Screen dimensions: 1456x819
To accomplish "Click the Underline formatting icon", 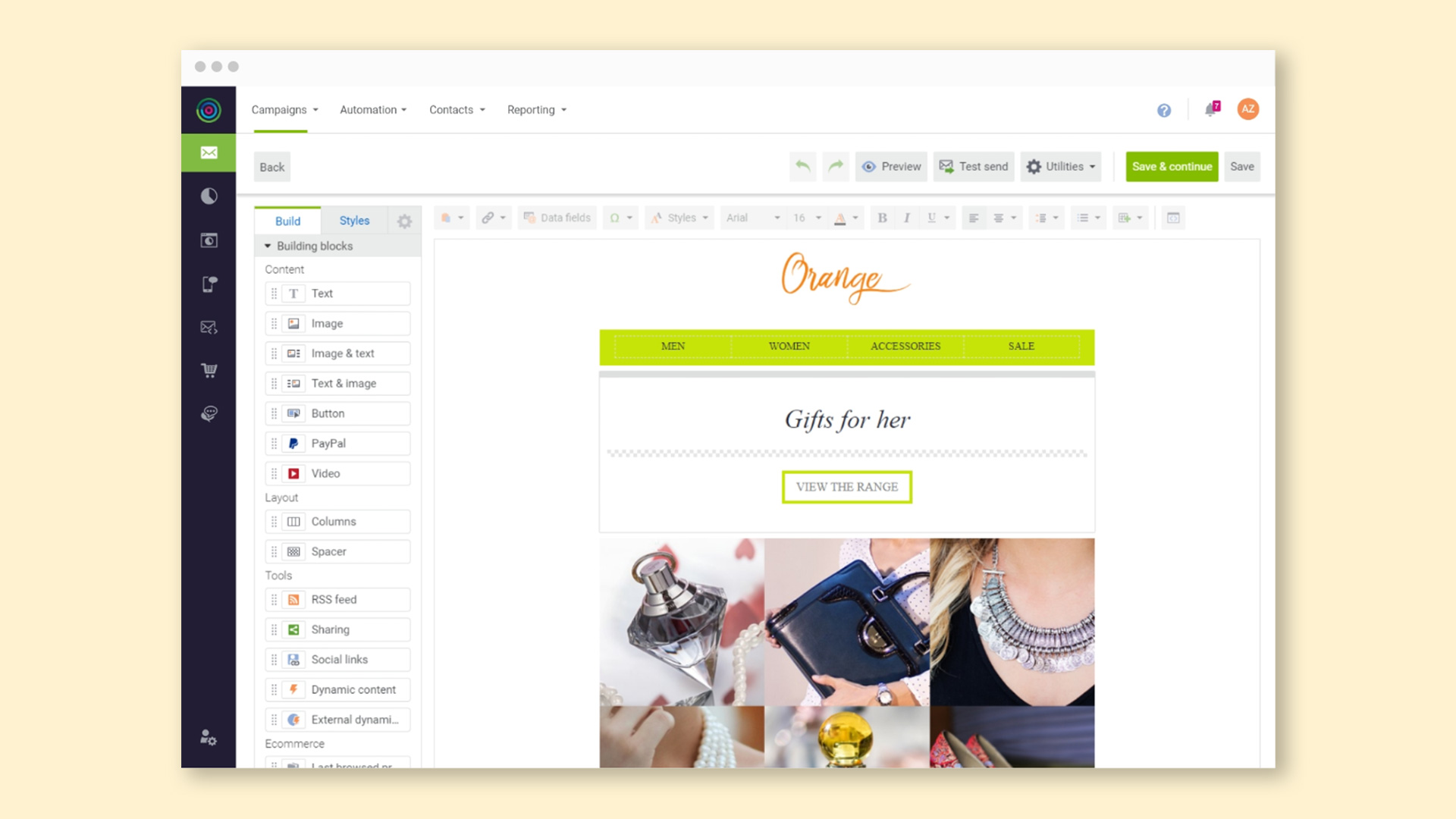I will 929,218.
